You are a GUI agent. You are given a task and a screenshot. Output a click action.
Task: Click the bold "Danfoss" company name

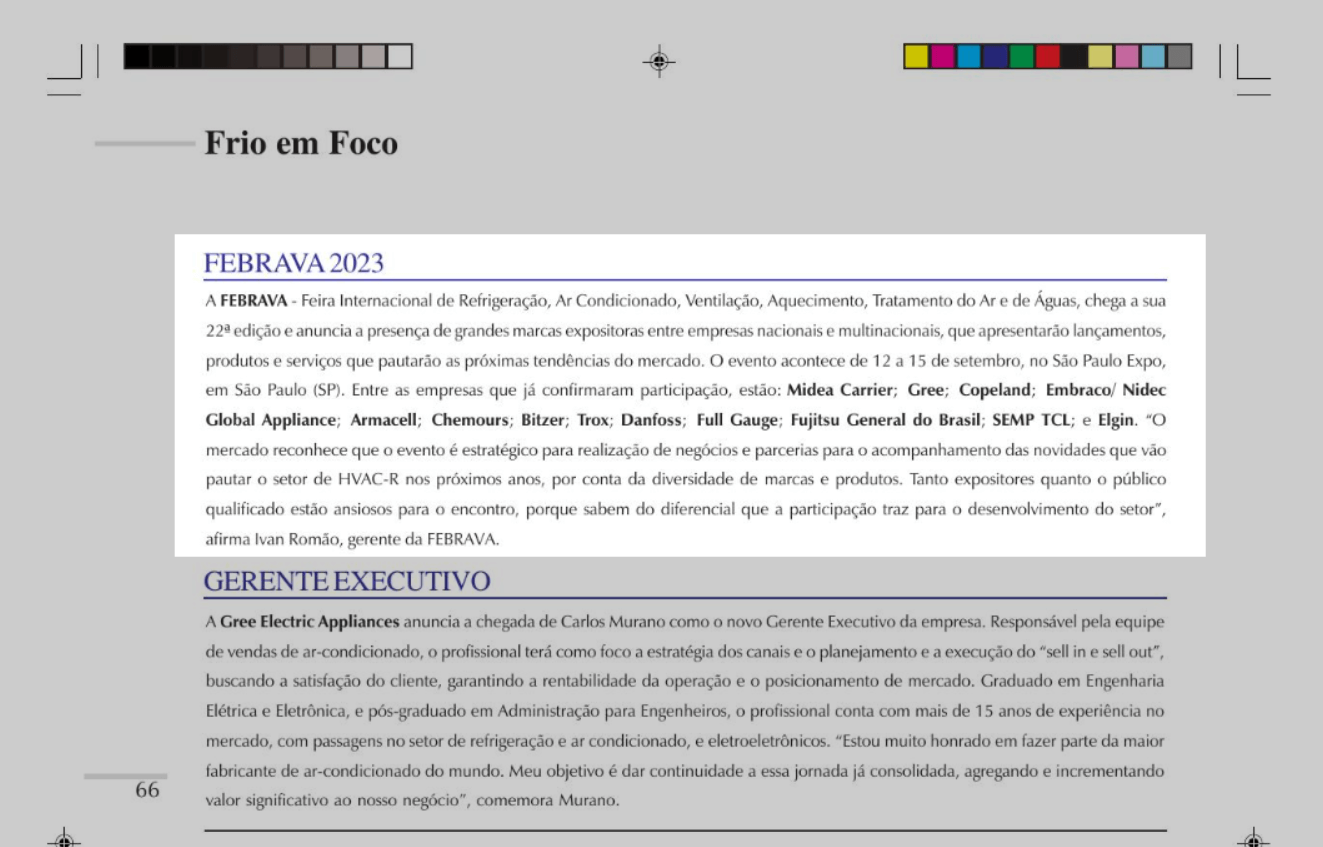click(x=651, y=420)
